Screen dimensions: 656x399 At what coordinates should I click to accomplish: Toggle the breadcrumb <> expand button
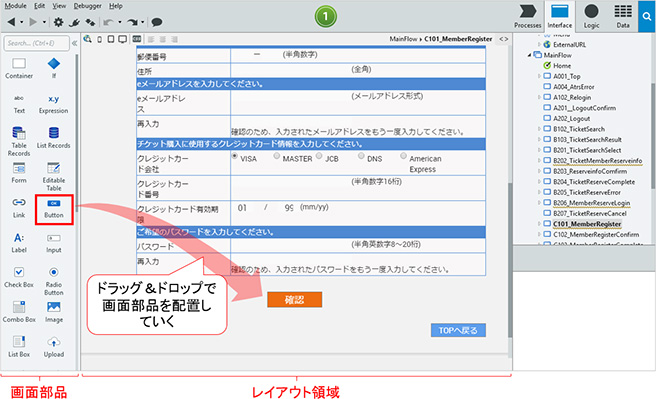pos(504,39)
